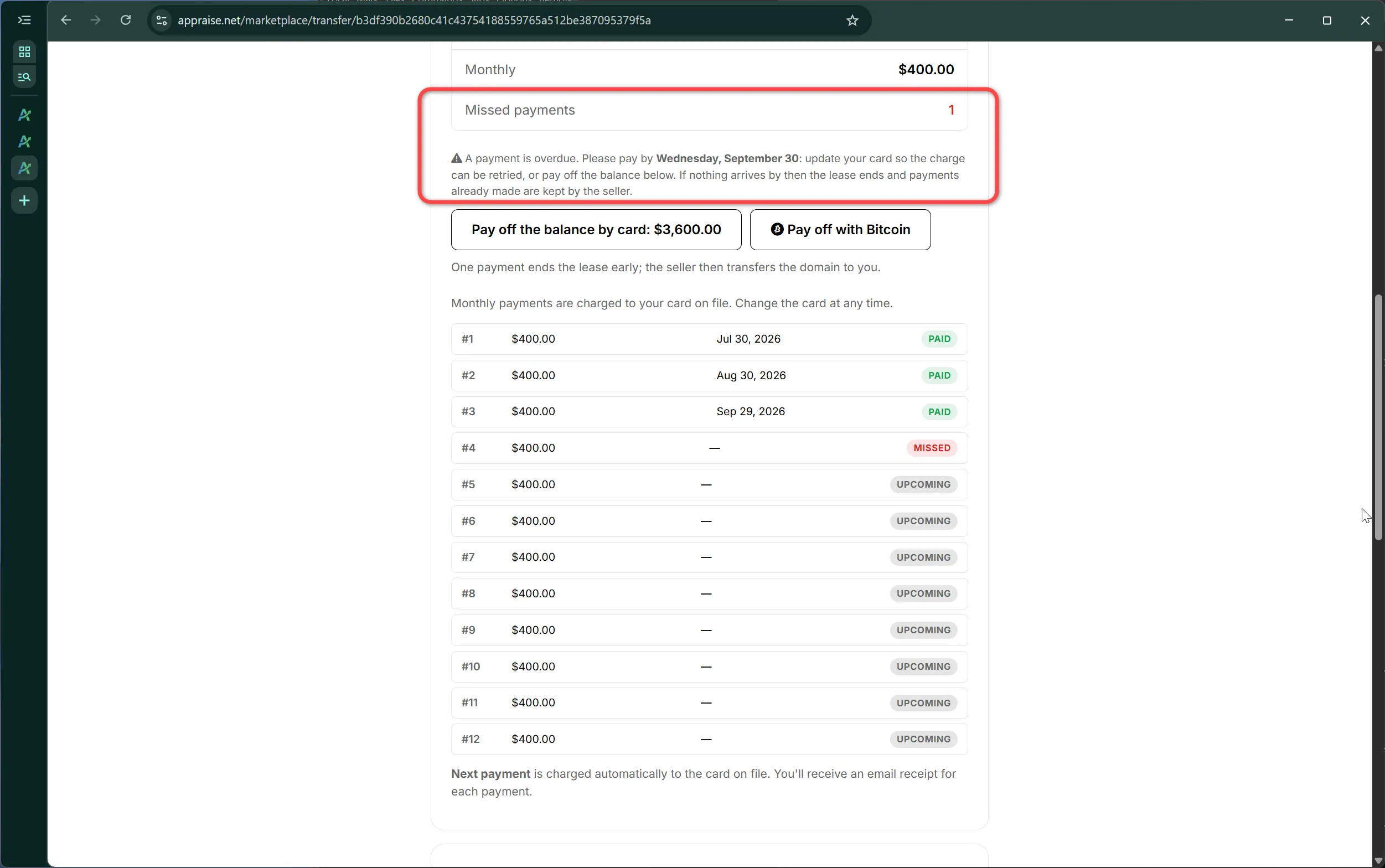
Task: Add a new tab with the plus icon
Action: (24, 200)
